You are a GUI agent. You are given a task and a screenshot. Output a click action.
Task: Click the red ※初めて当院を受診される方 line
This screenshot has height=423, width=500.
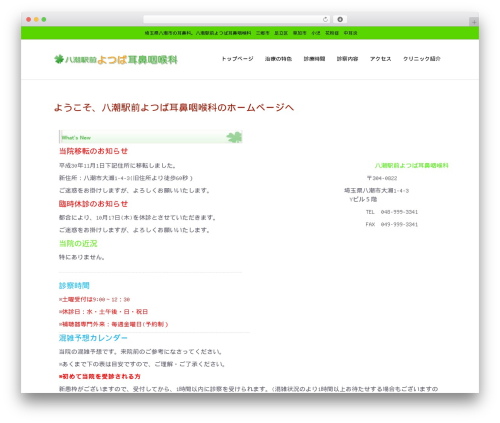[x=100, y=376]
